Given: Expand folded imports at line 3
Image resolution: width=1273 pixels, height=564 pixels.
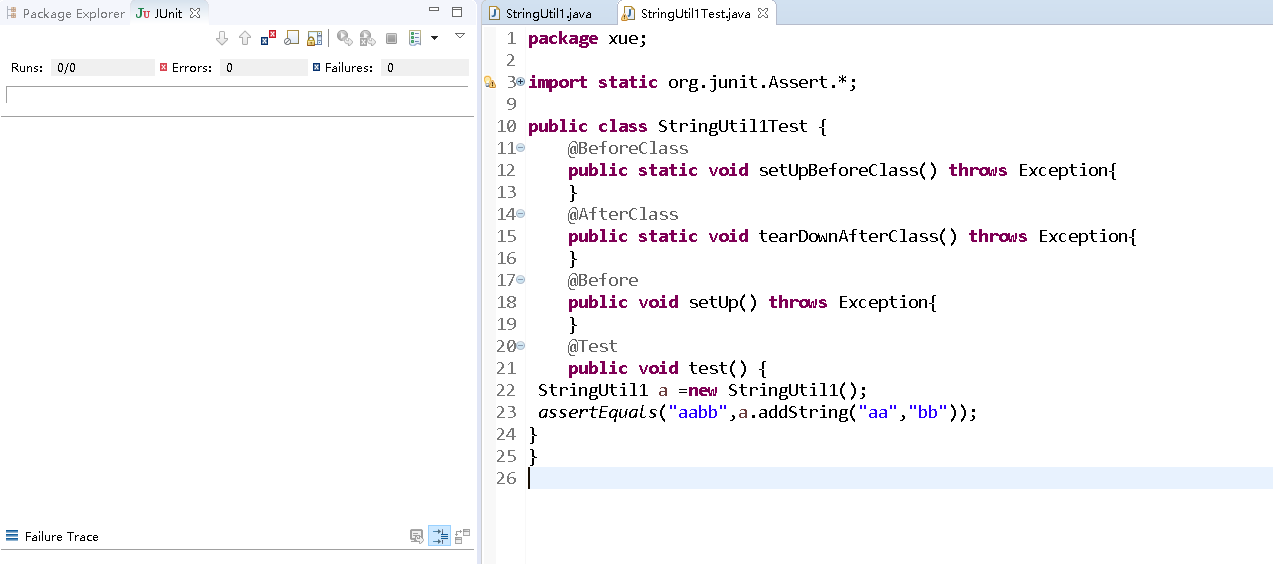Looking at the screenshot, I should [521, 81].
